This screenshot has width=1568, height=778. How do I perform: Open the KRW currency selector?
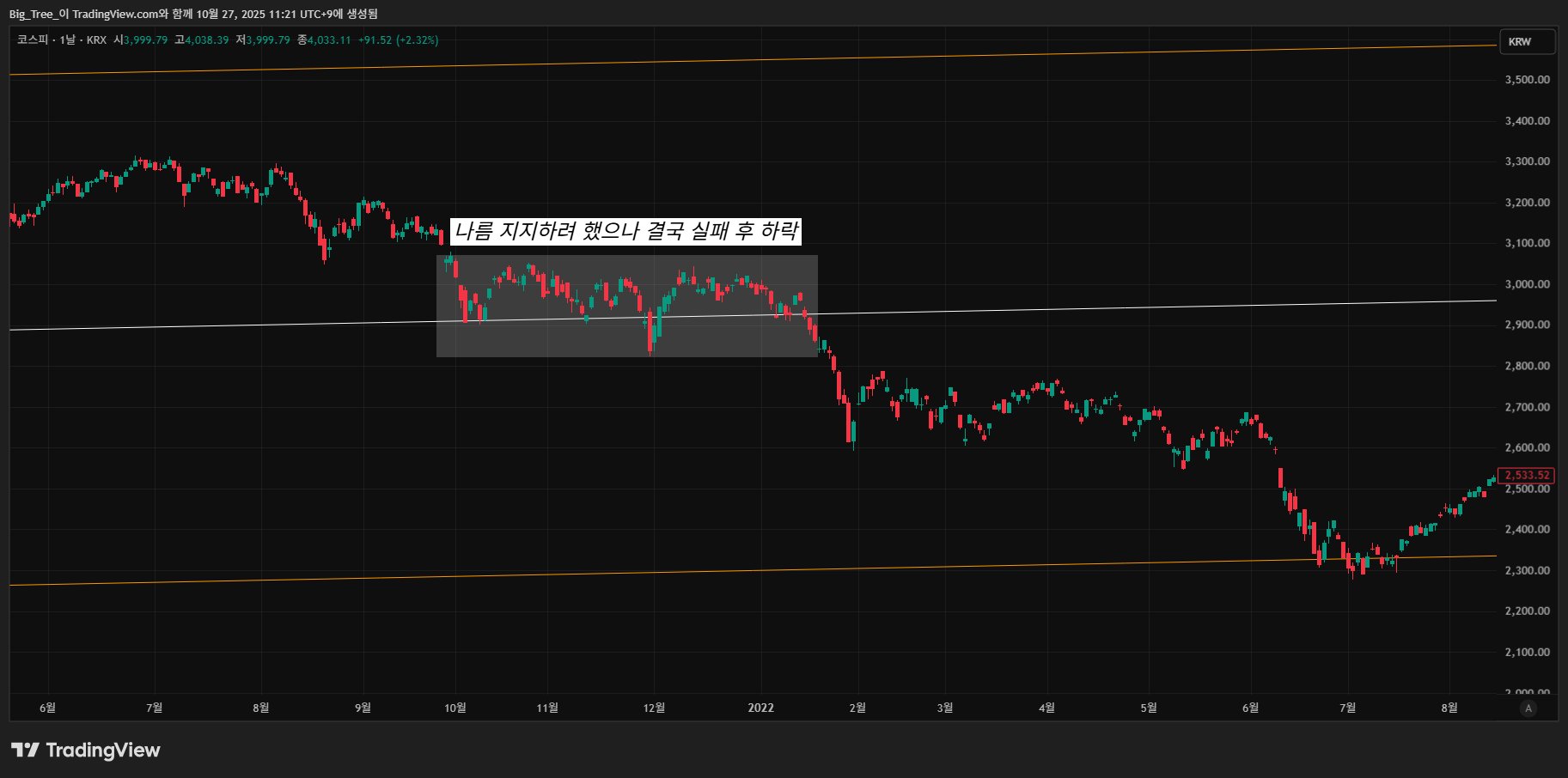tap(1527, 42)
